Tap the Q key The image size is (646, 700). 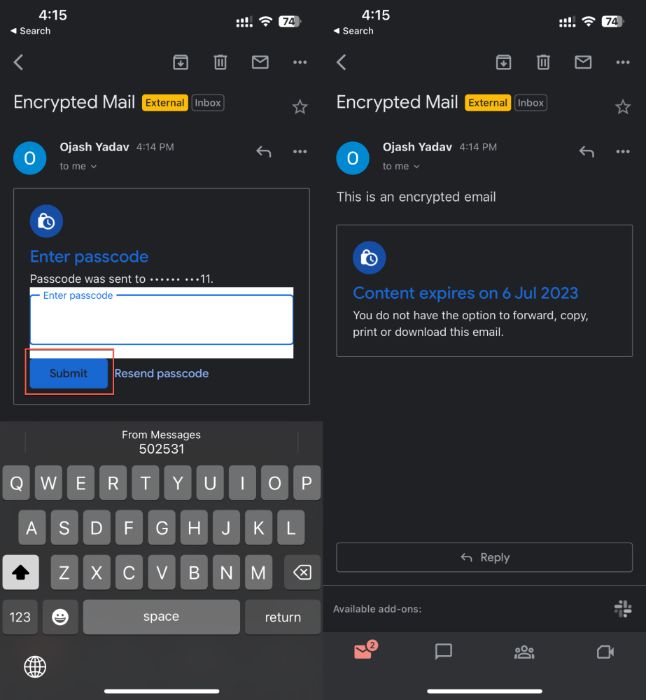tap(17, 483)
